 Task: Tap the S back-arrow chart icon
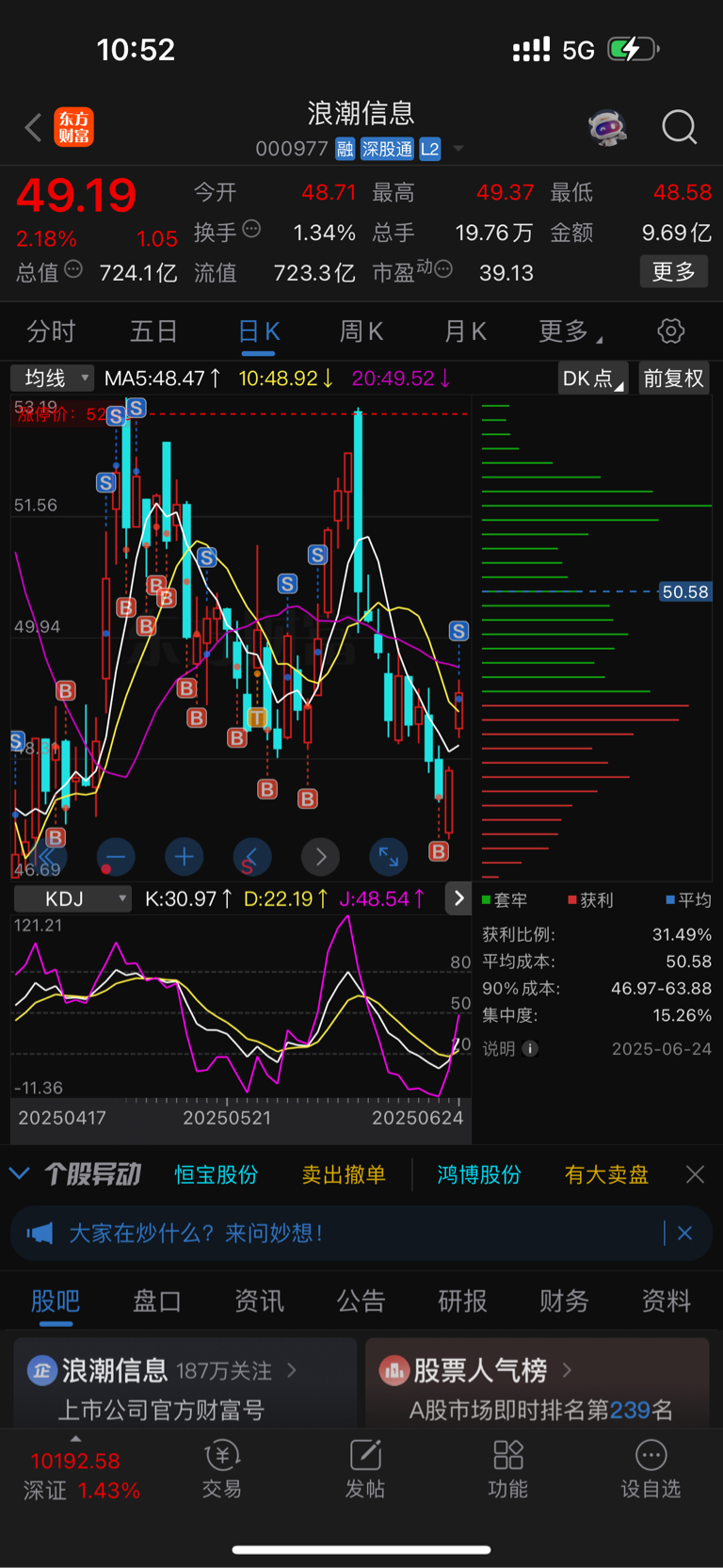251,857
